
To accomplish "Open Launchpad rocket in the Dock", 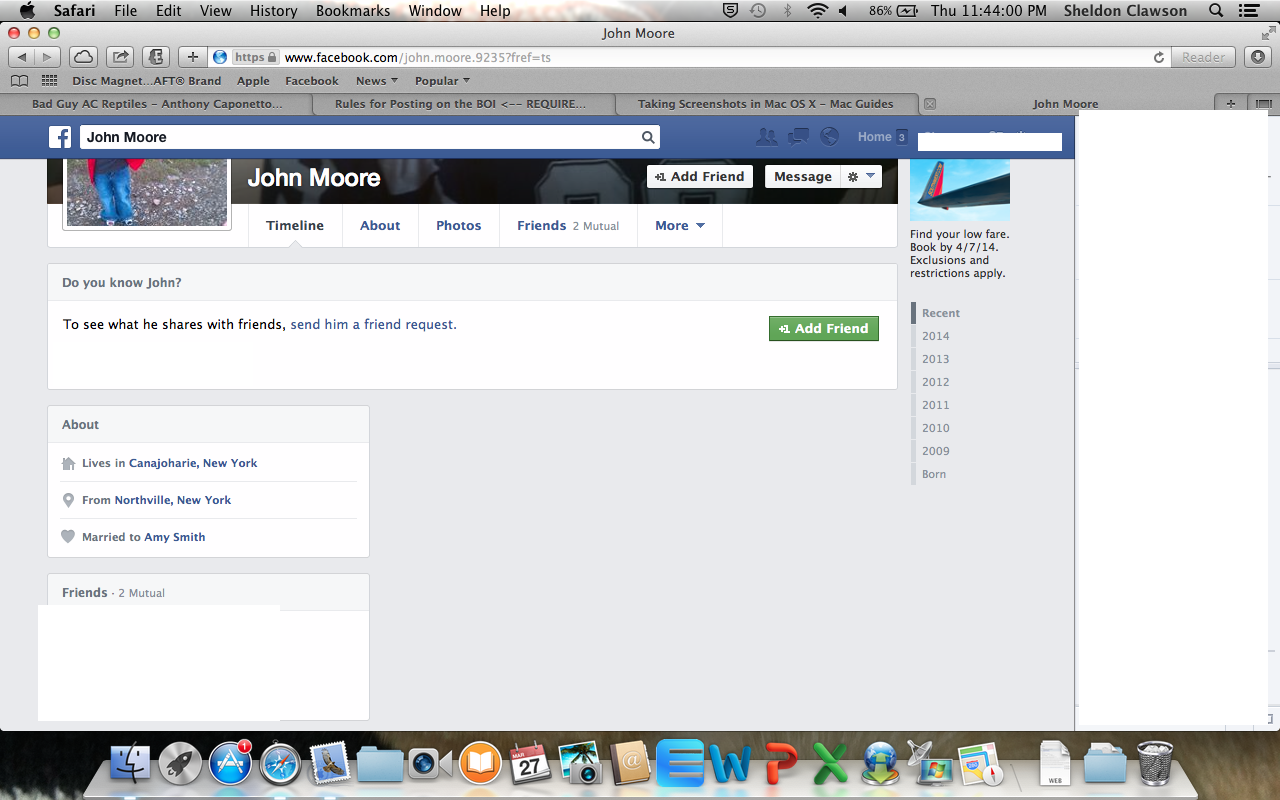I will (181, 765).
